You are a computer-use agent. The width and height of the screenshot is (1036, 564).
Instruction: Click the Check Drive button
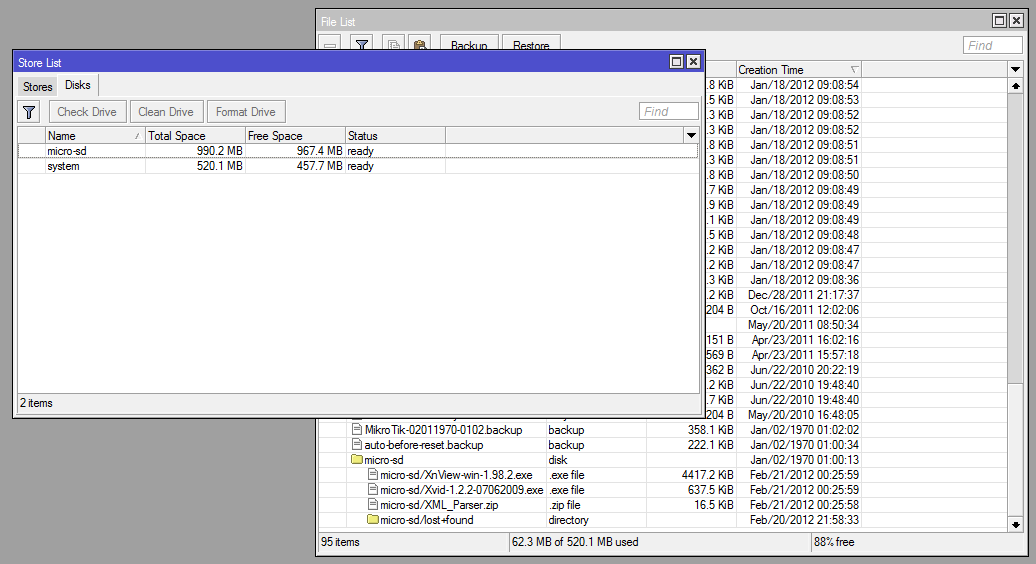pyautogui.click(x=87, y=112)
